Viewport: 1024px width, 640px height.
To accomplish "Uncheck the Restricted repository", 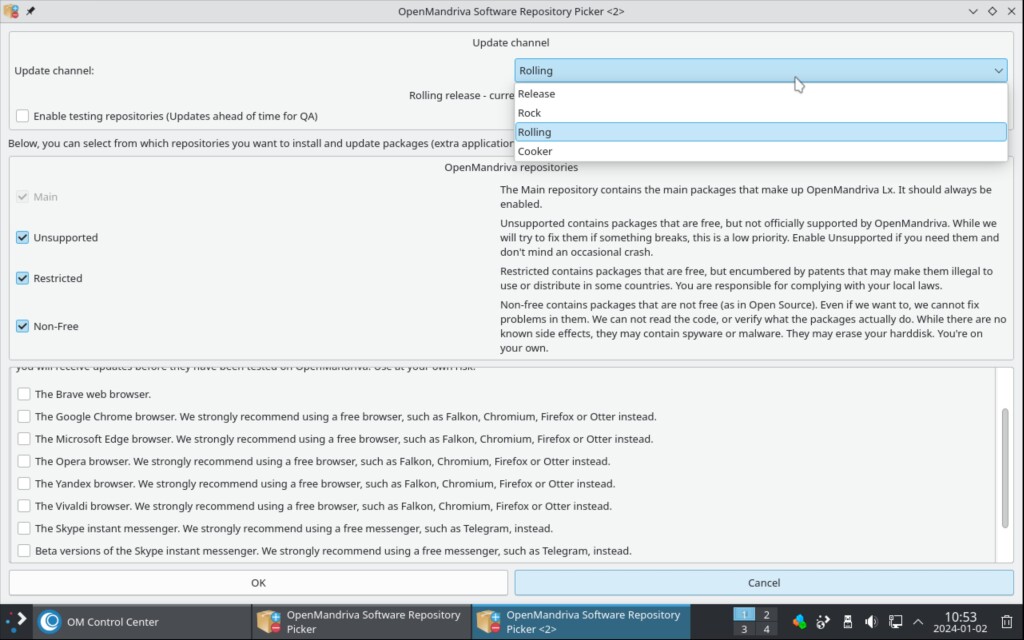I will click(23, 278).
